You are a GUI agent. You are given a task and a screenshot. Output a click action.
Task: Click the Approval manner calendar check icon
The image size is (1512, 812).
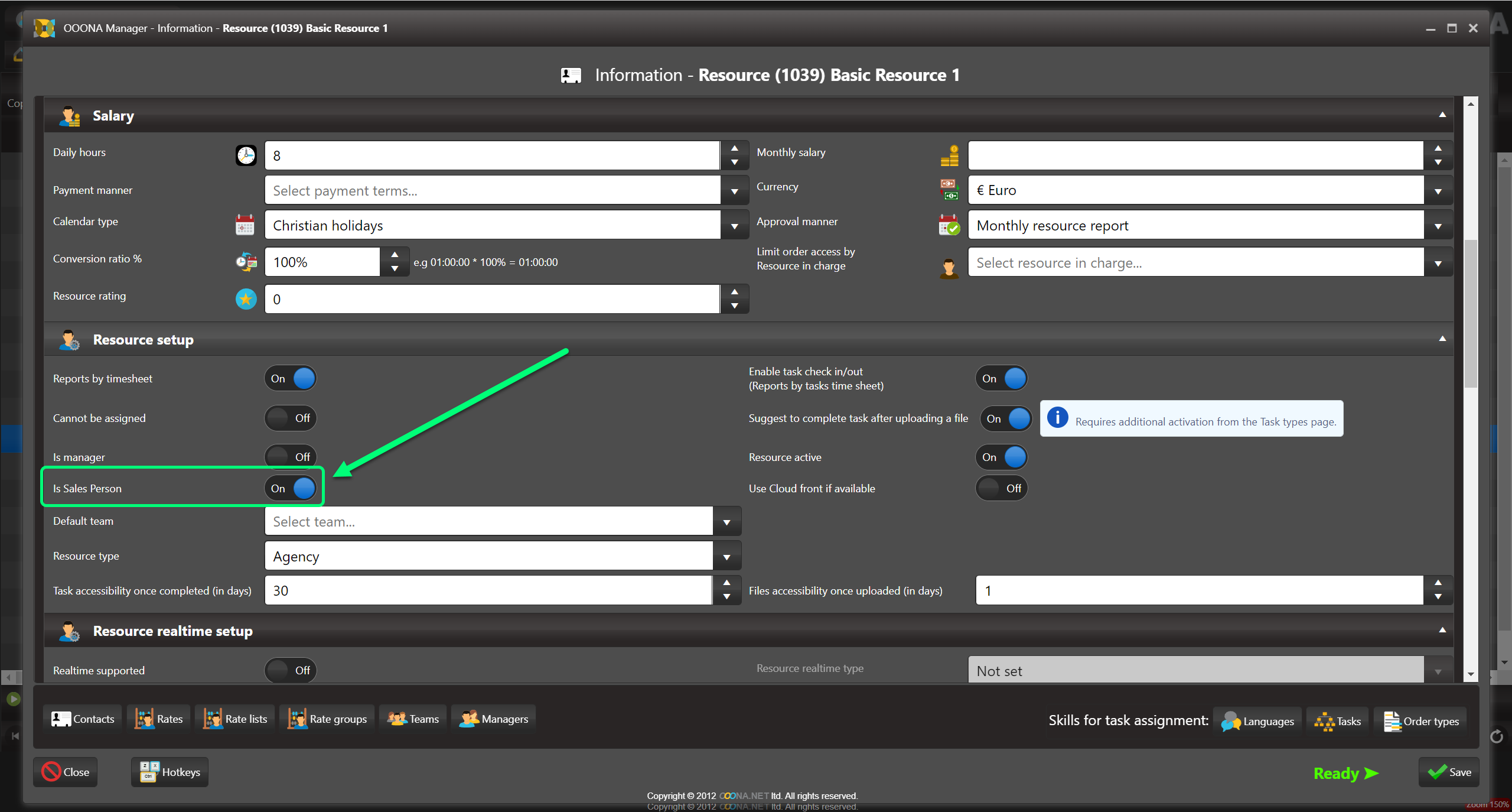(949, 225)
